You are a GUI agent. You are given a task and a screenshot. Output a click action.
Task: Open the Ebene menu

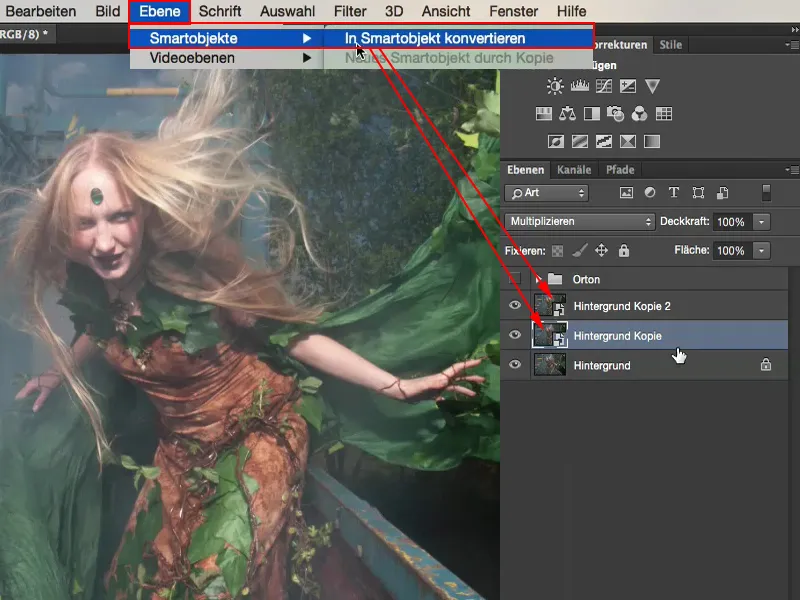tap(160, 11)
